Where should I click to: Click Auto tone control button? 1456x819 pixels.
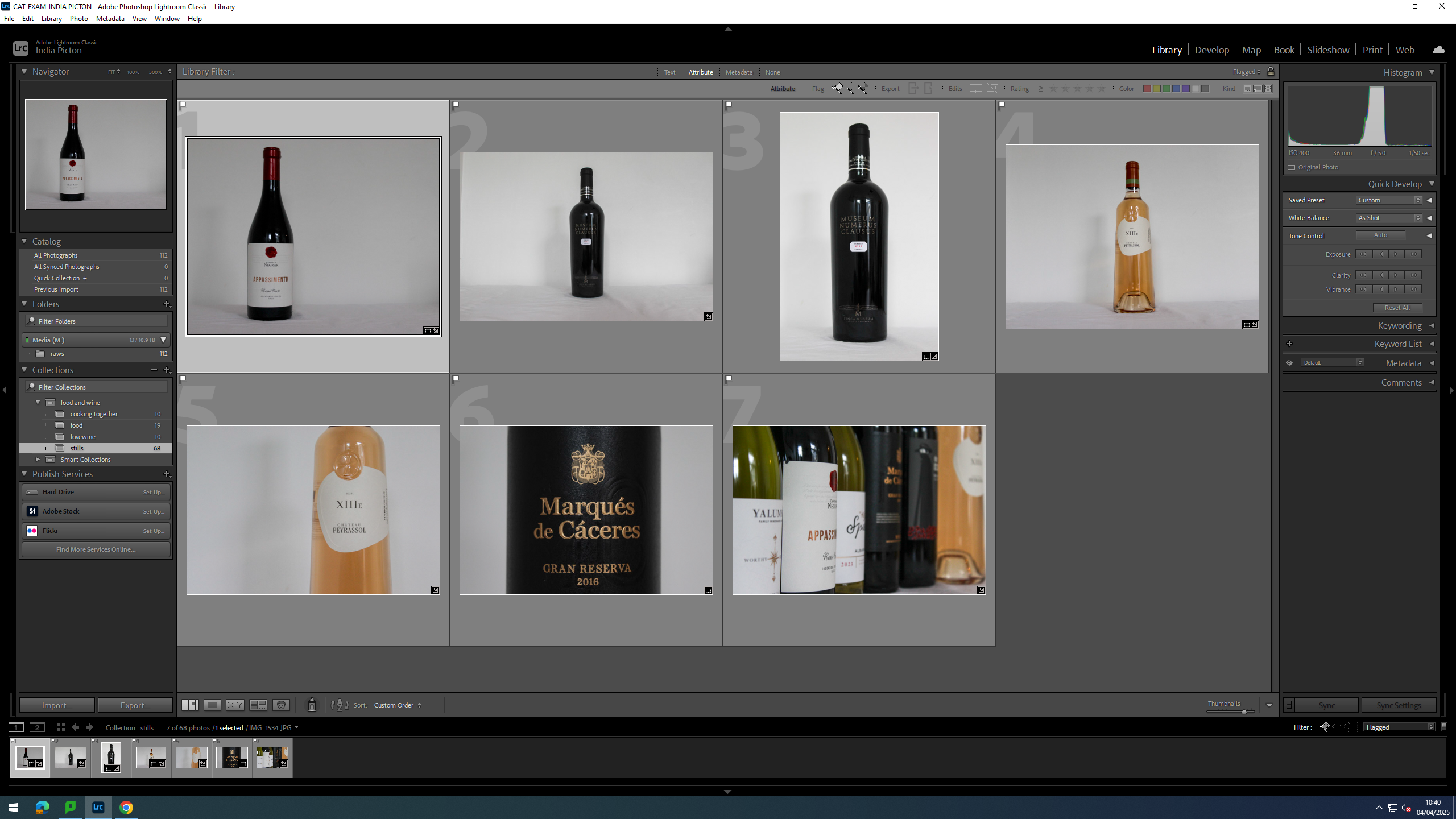(x=1380, y=235)
